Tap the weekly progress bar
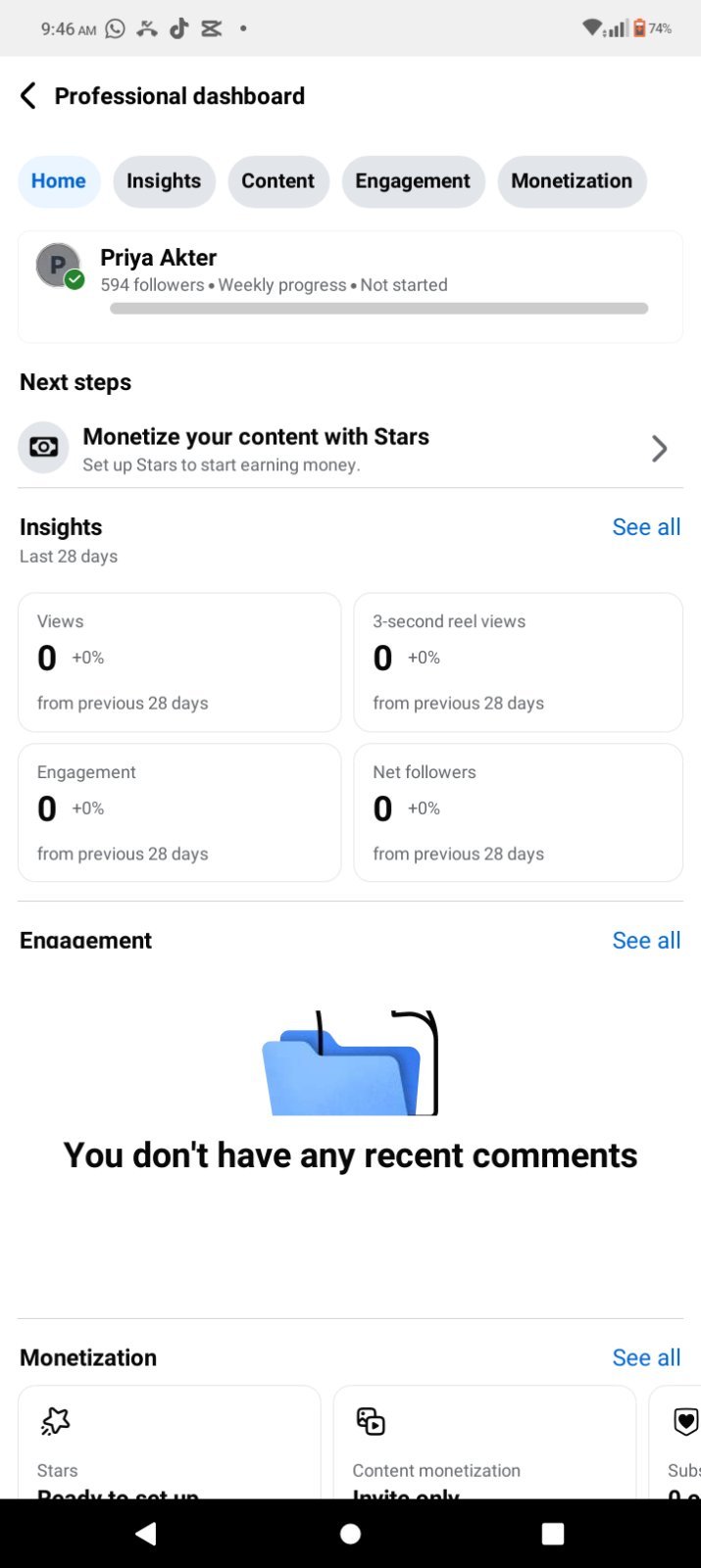 379,309
